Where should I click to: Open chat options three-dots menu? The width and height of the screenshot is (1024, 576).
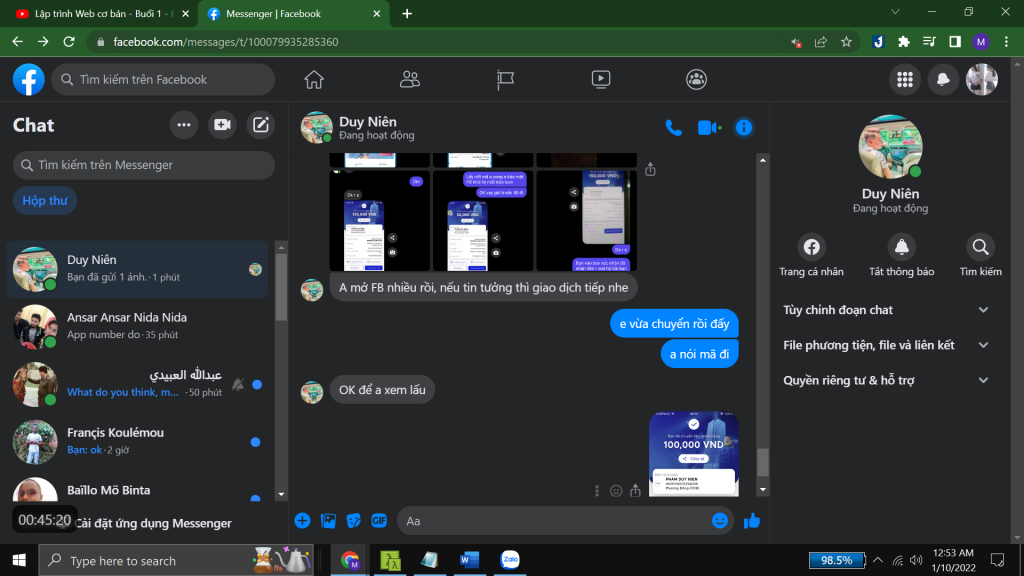click(183, 125)
